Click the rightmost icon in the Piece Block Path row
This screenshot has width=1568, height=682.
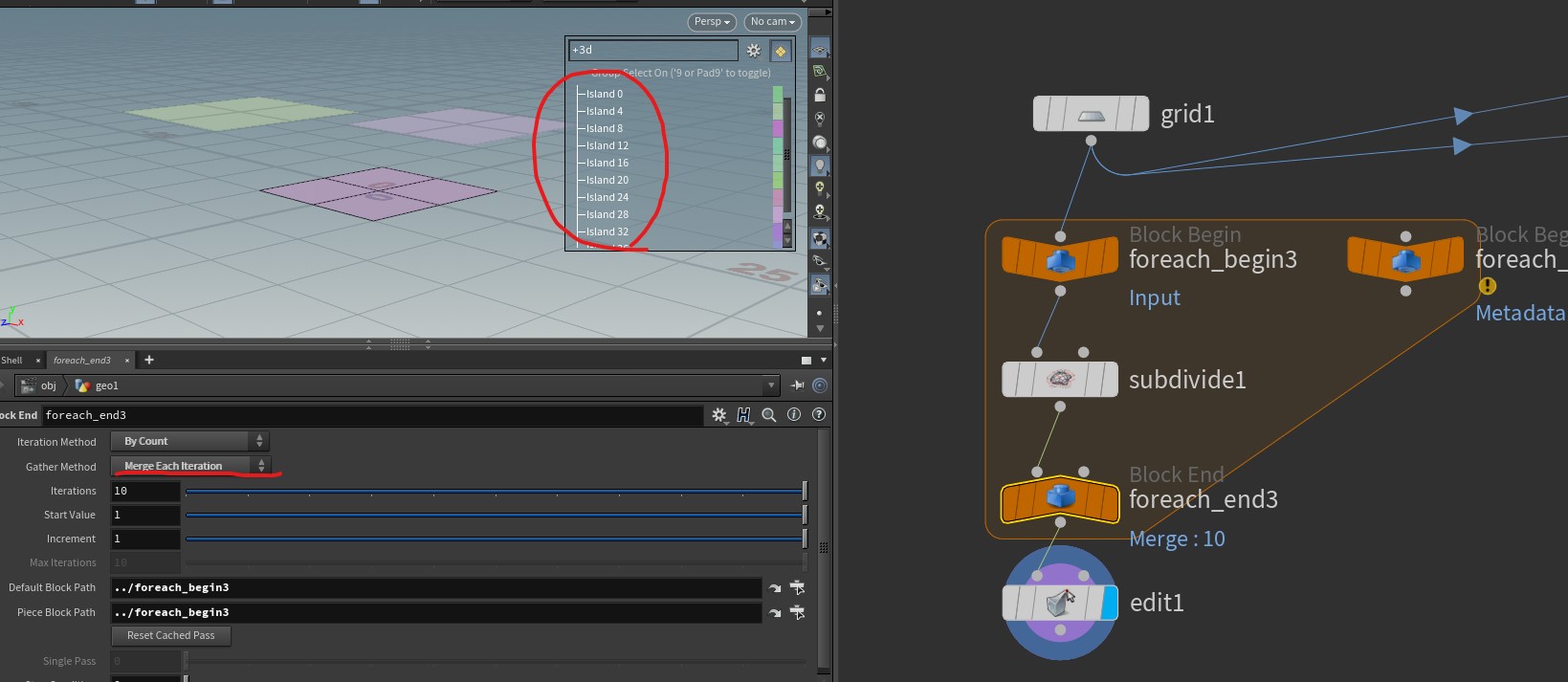pos(797,612)
